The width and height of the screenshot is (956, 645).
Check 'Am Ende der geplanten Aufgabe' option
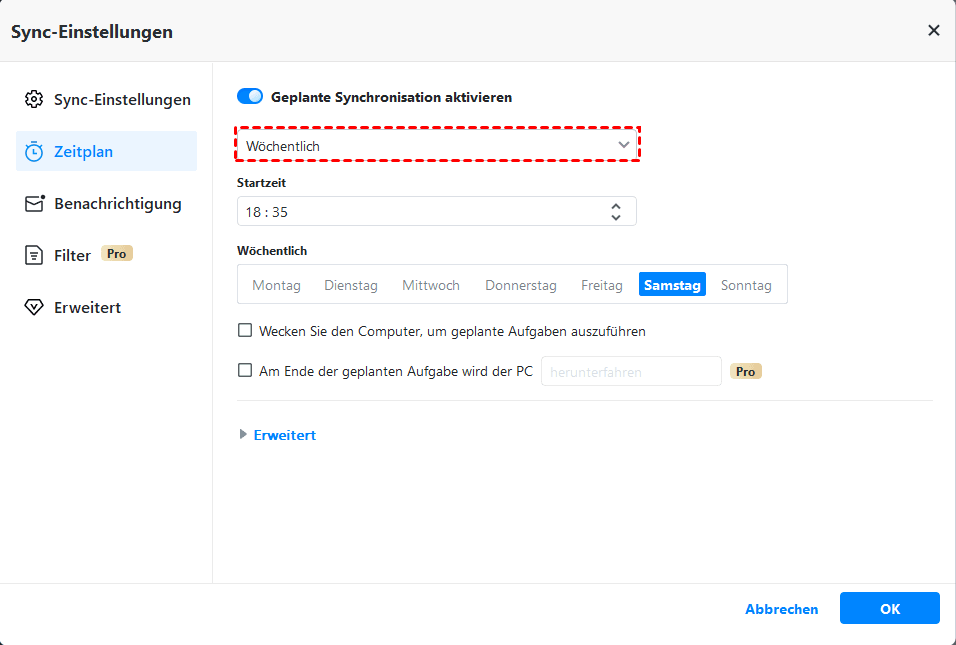245,370
